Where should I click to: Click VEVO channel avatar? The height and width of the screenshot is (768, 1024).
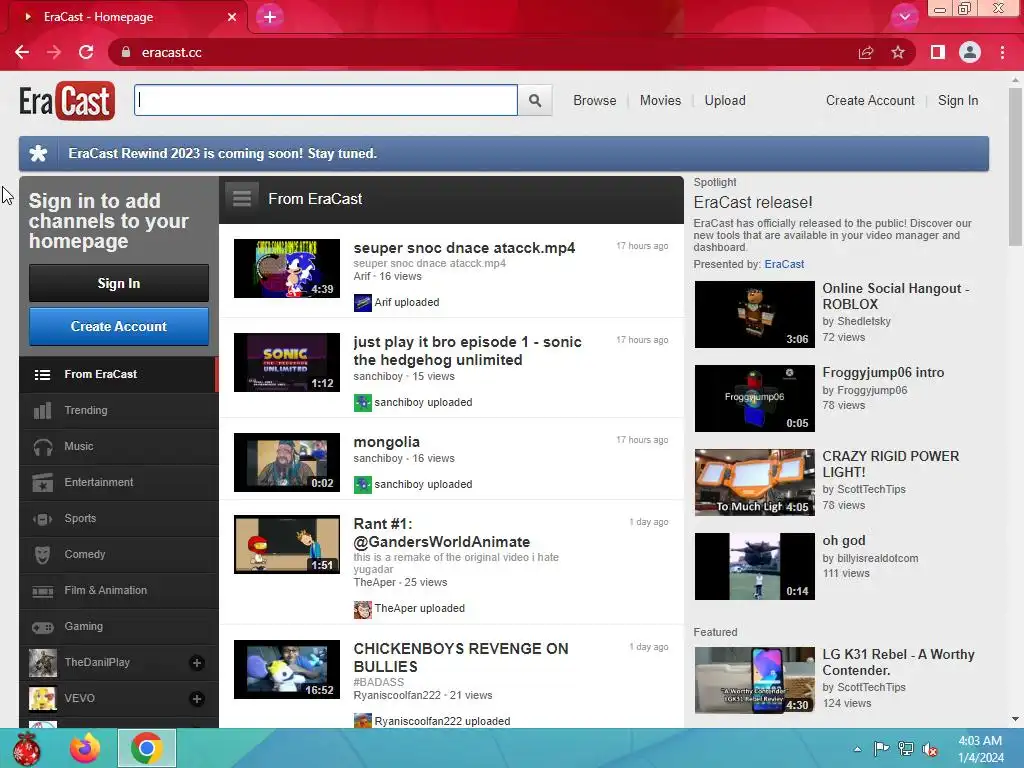(42, 699)
